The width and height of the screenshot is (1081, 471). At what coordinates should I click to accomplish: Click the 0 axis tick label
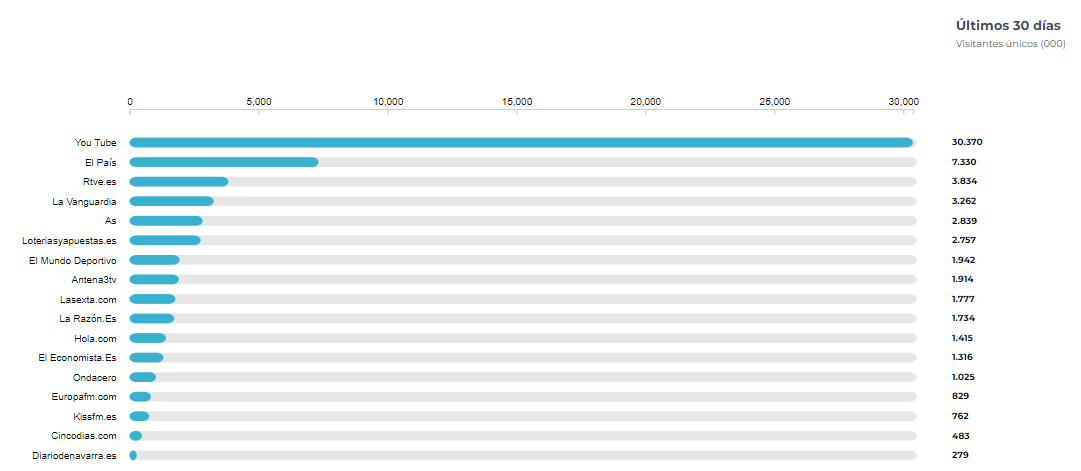[x=130, y=102]
